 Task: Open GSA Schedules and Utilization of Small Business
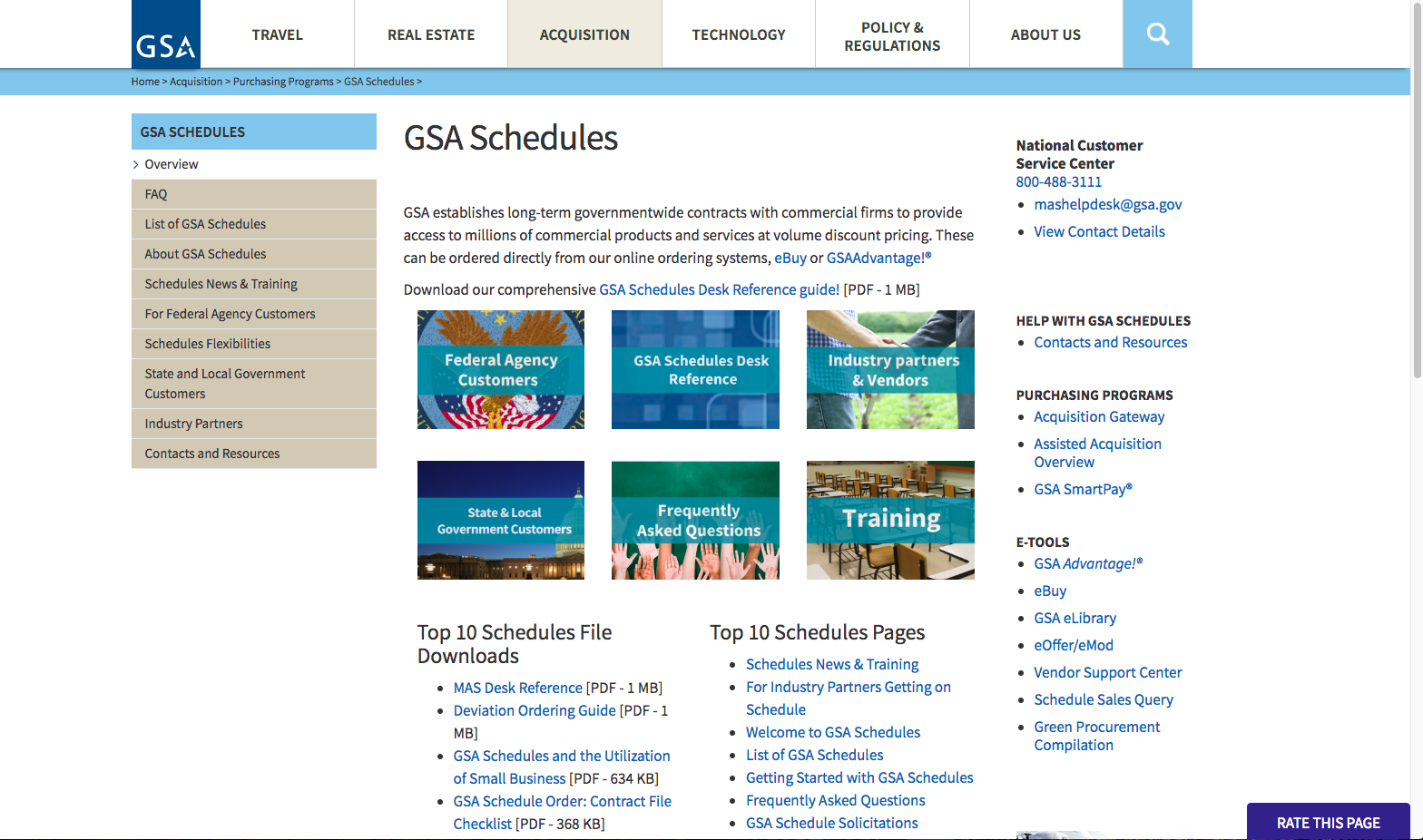click(562, 767)
